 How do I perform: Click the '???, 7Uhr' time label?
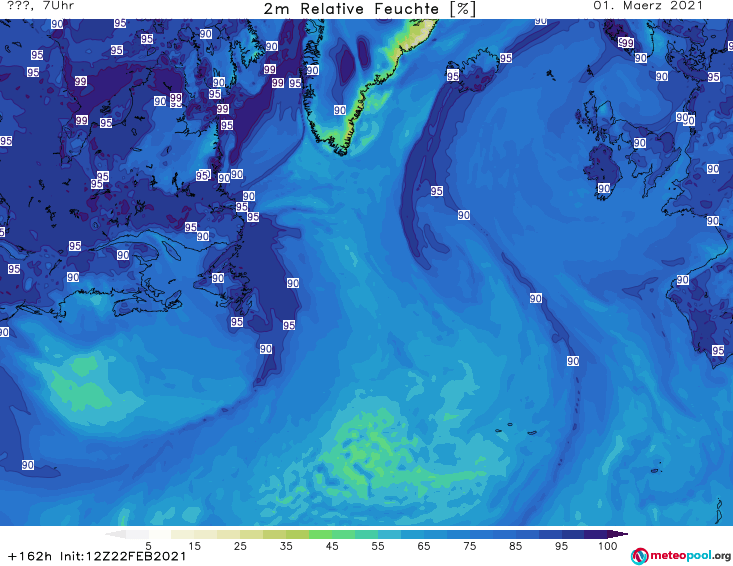click(41, 6)
